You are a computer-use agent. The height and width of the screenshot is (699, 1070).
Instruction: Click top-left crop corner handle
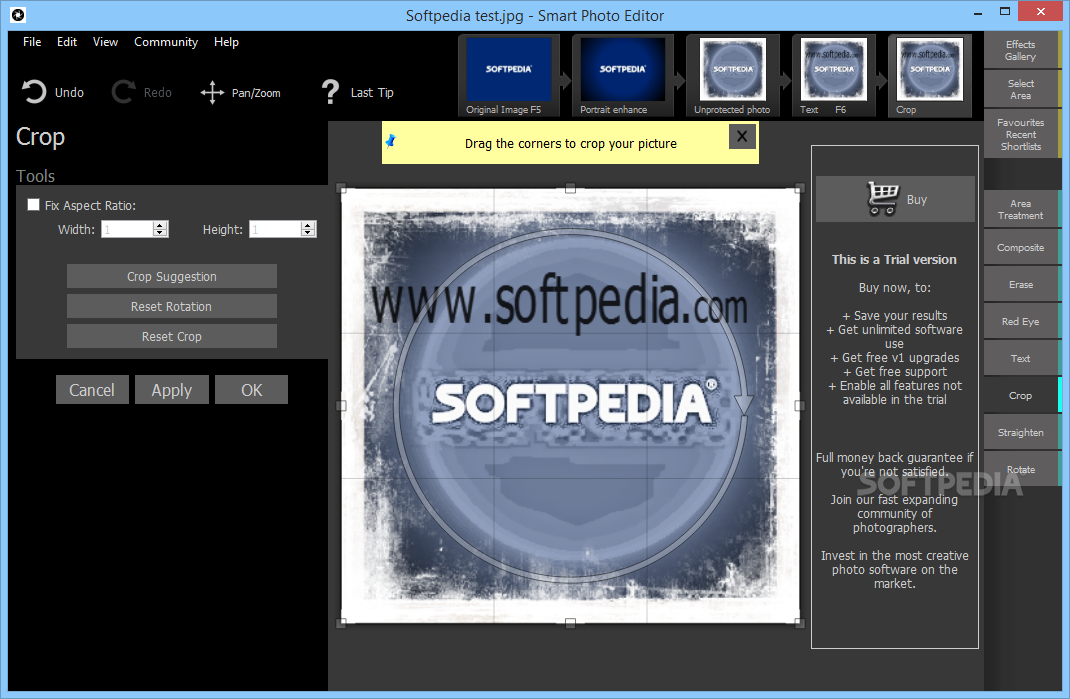coord(342,188)
